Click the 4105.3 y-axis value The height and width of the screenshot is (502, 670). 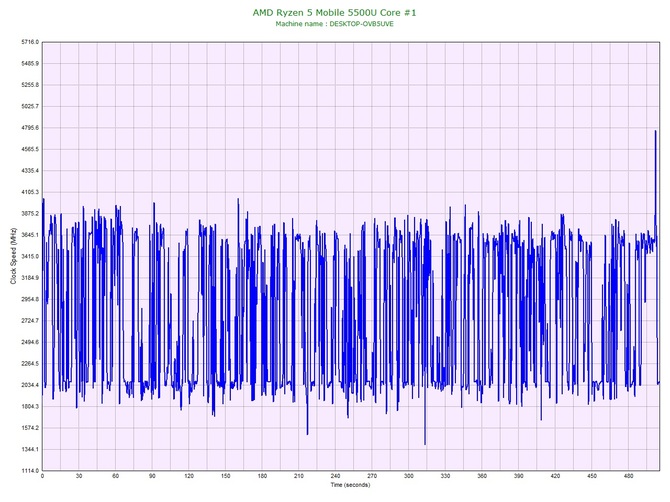coord(30,192)
